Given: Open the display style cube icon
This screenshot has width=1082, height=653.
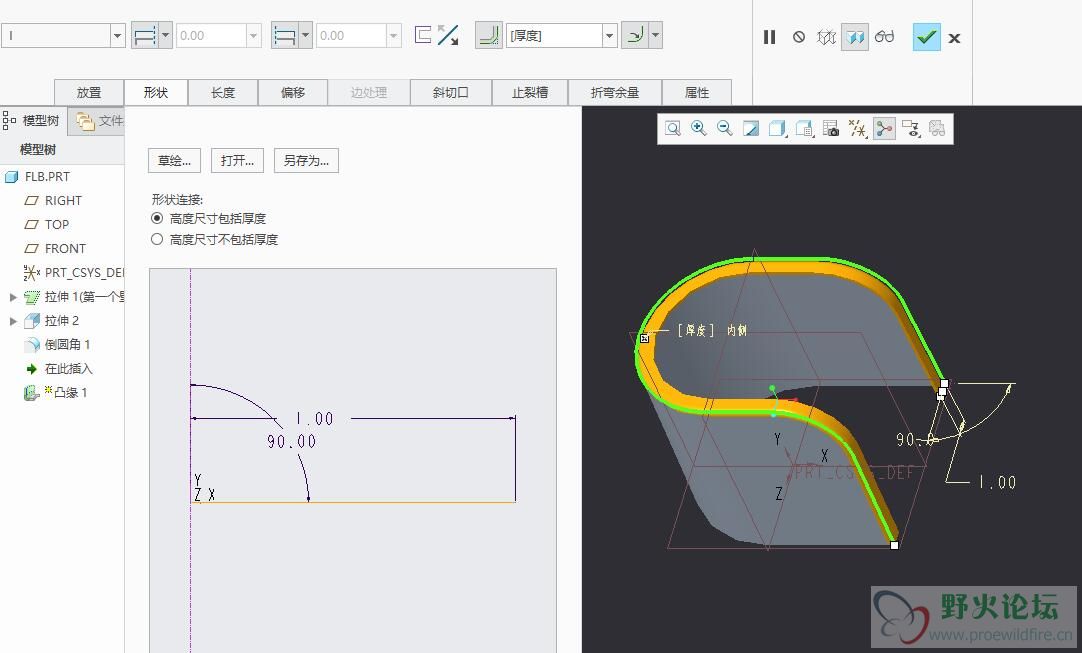Looking at the screenshot, I should pyautogui.click(x=778, y=128).
